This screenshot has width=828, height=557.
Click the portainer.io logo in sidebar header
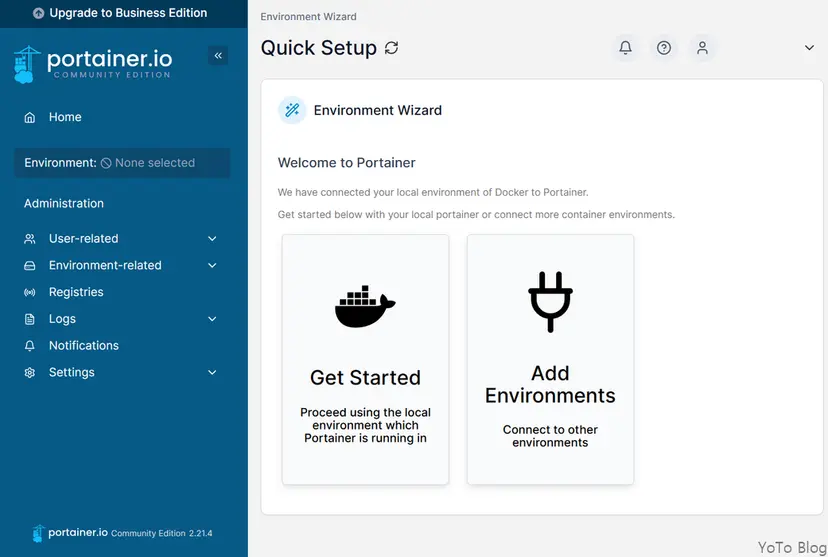[x=93, y=64]
